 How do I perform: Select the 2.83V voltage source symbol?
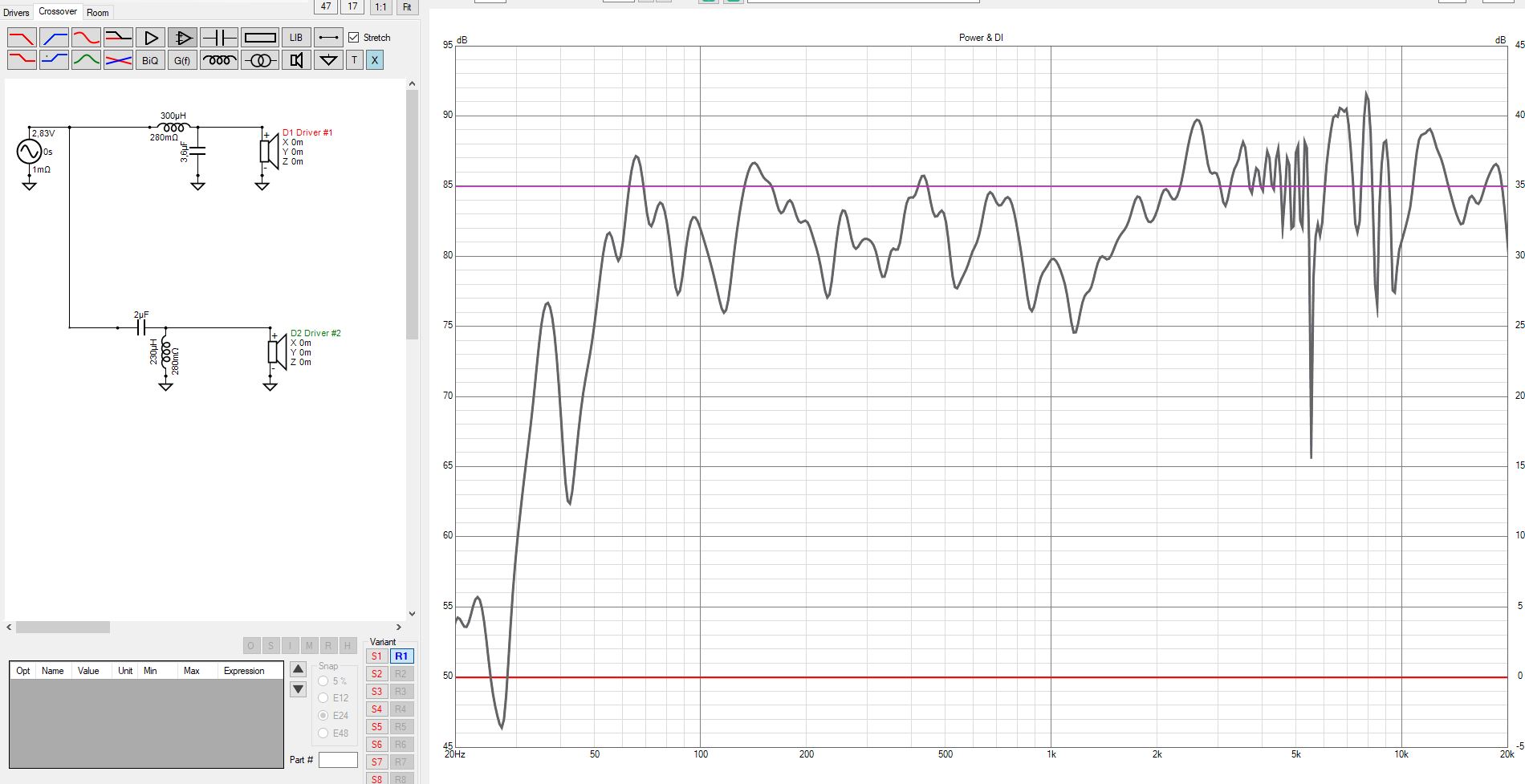click(x=29, y=151)
